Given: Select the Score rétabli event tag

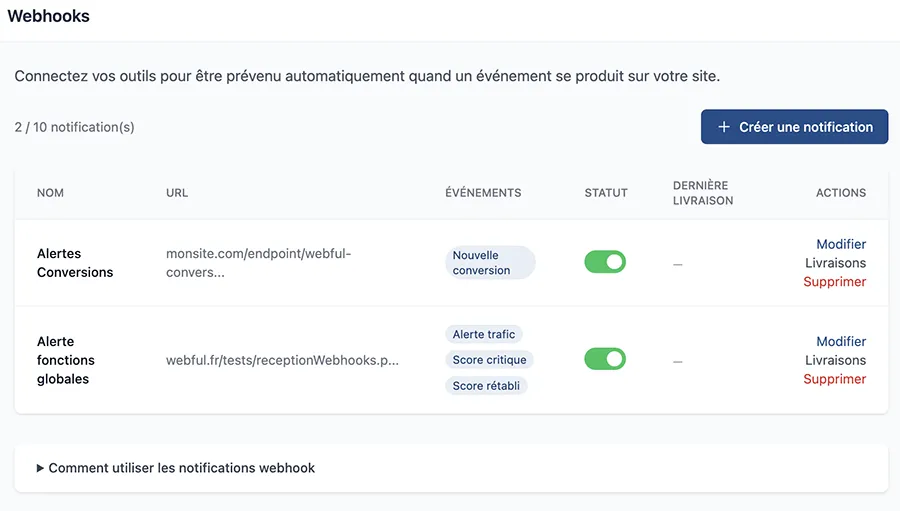Looking at the screenshot, I should 486,386.
